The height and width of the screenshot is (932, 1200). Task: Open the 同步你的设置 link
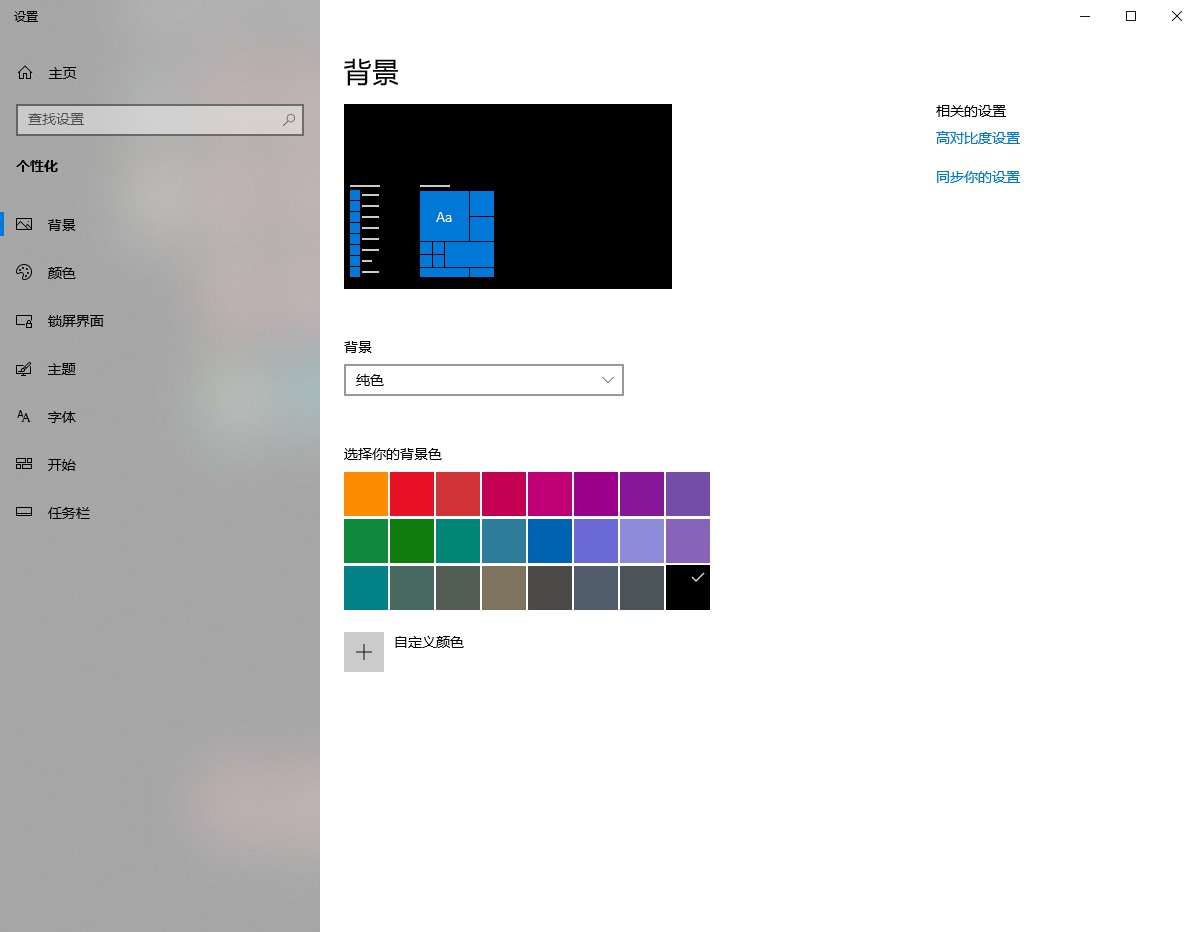(x=978, y=177)
